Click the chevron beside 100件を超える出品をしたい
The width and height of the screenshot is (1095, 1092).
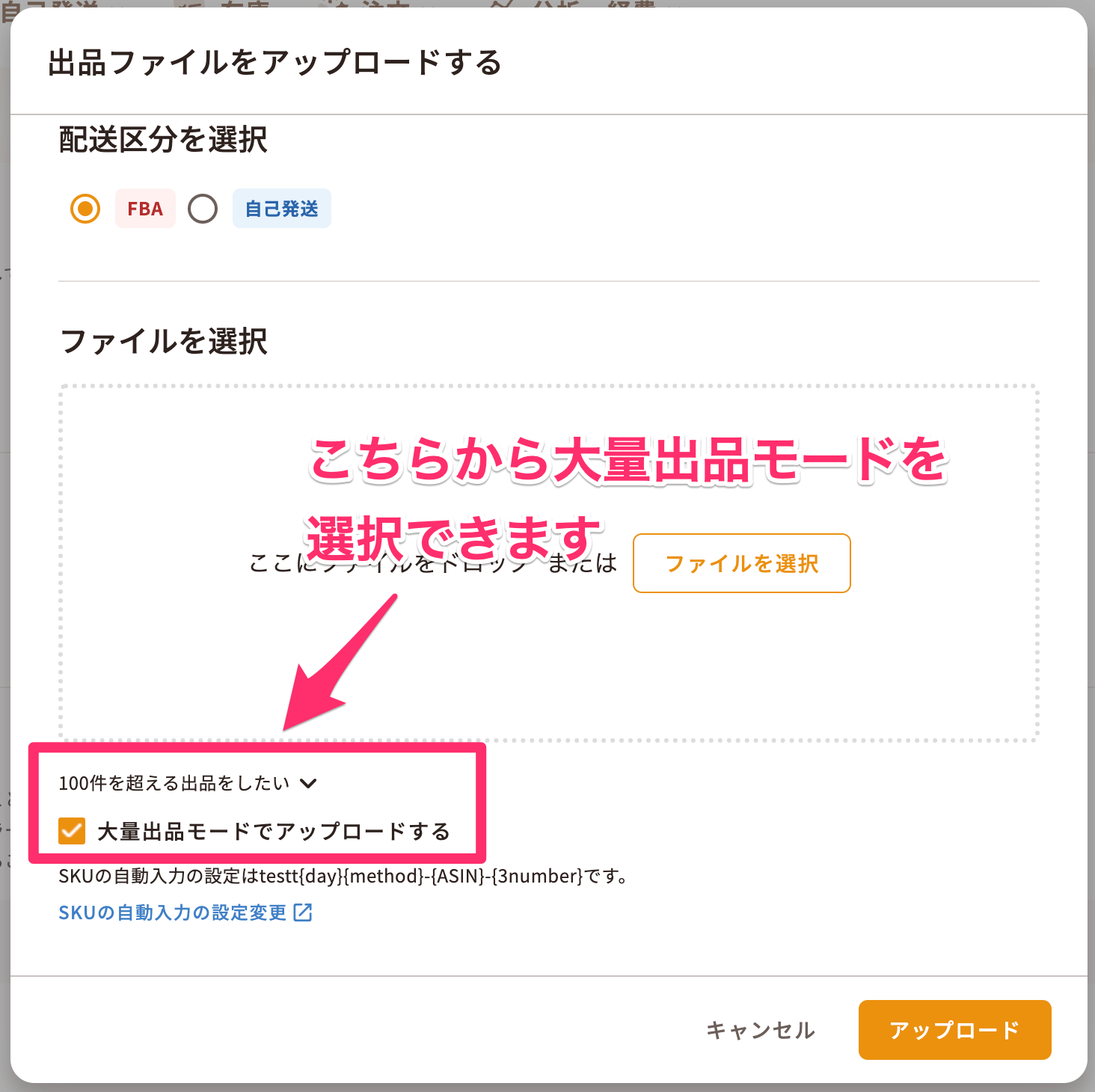click(x=308, y=783)
